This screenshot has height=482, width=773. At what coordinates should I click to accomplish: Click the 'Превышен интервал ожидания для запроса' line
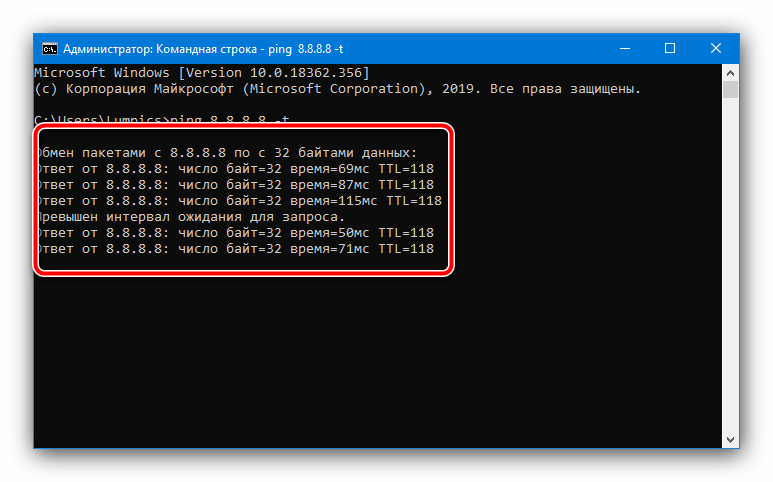pyautogui.click(x=191, y=217)
